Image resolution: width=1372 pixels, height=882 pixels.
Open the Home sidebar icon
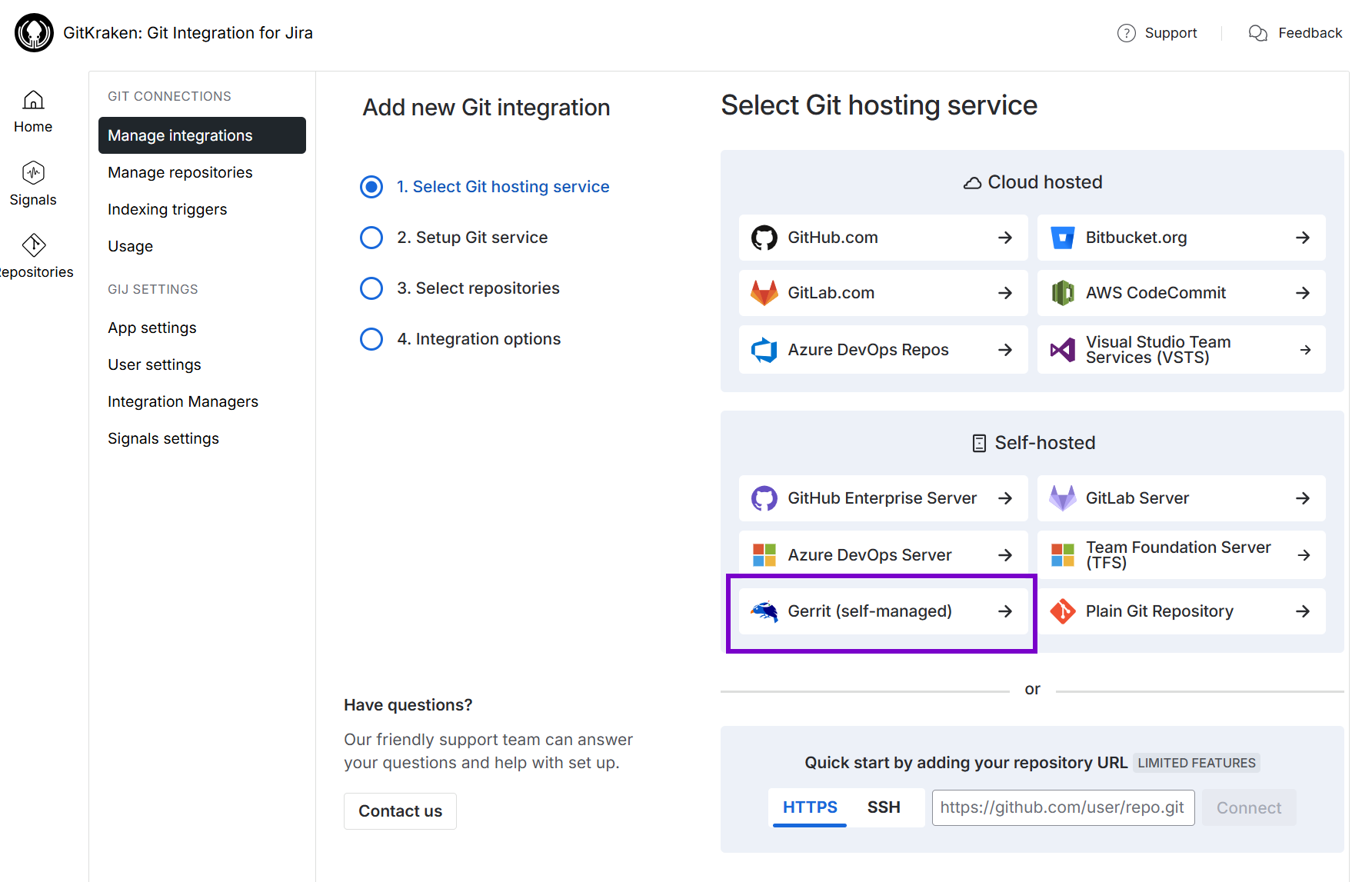[33, 101]
